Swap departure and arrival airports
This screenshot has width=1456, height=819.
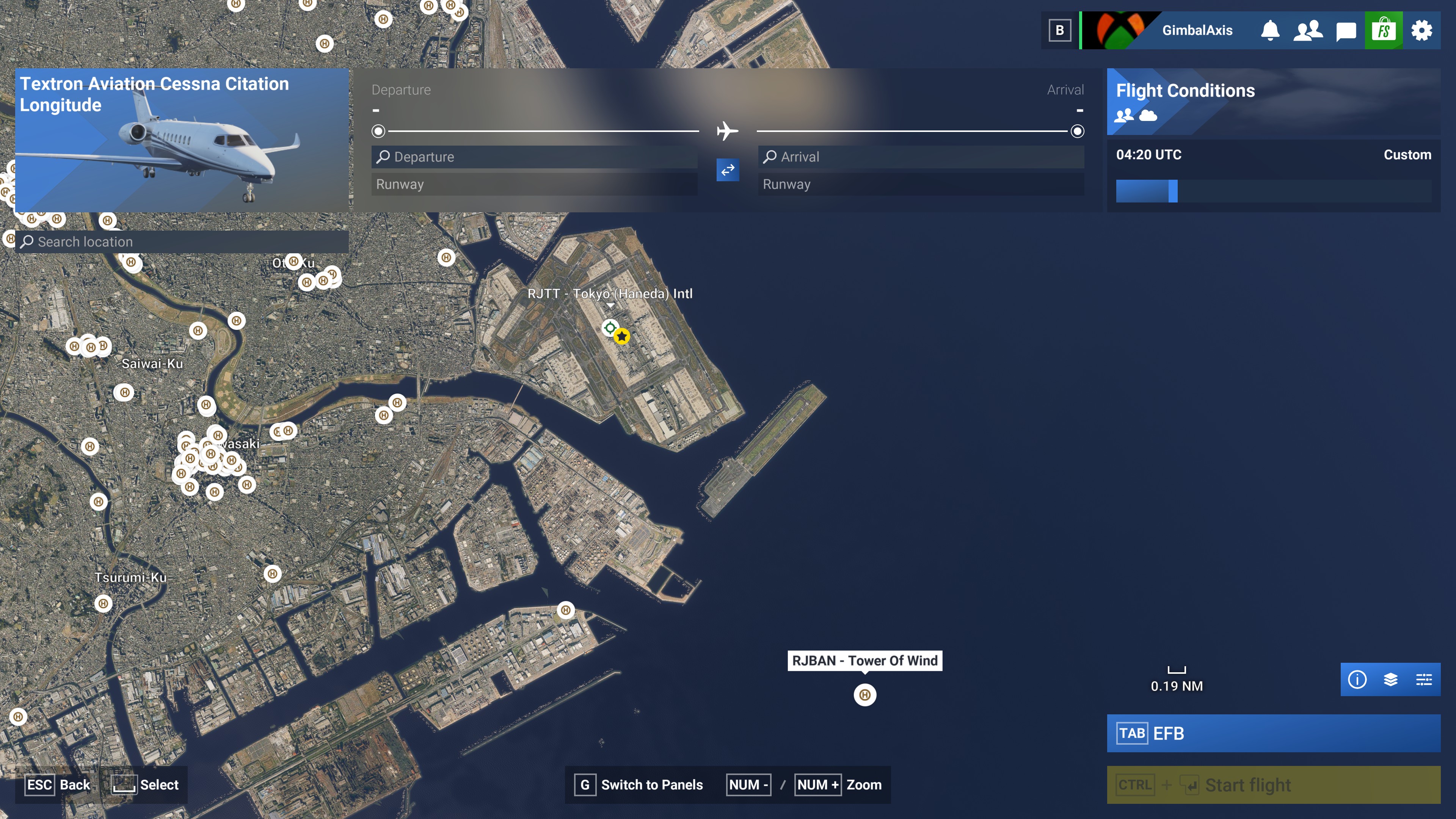pyautogui.click(x=728, y=169)
